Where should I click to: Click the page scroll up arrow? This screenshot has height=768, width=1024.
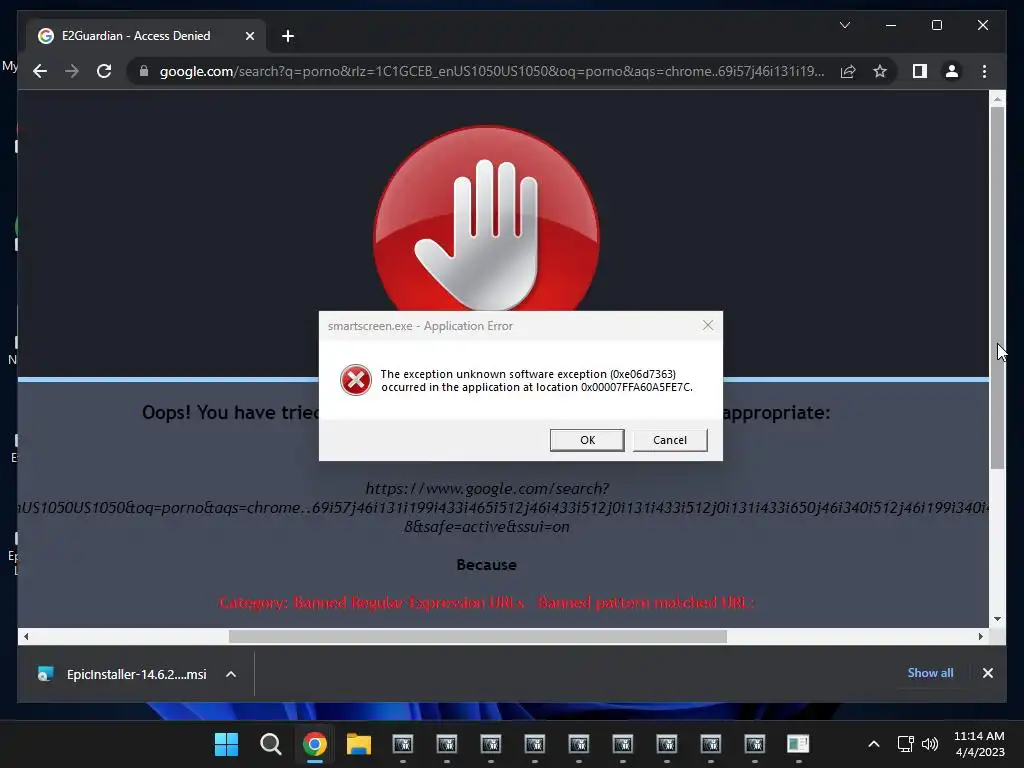point(997,99)
